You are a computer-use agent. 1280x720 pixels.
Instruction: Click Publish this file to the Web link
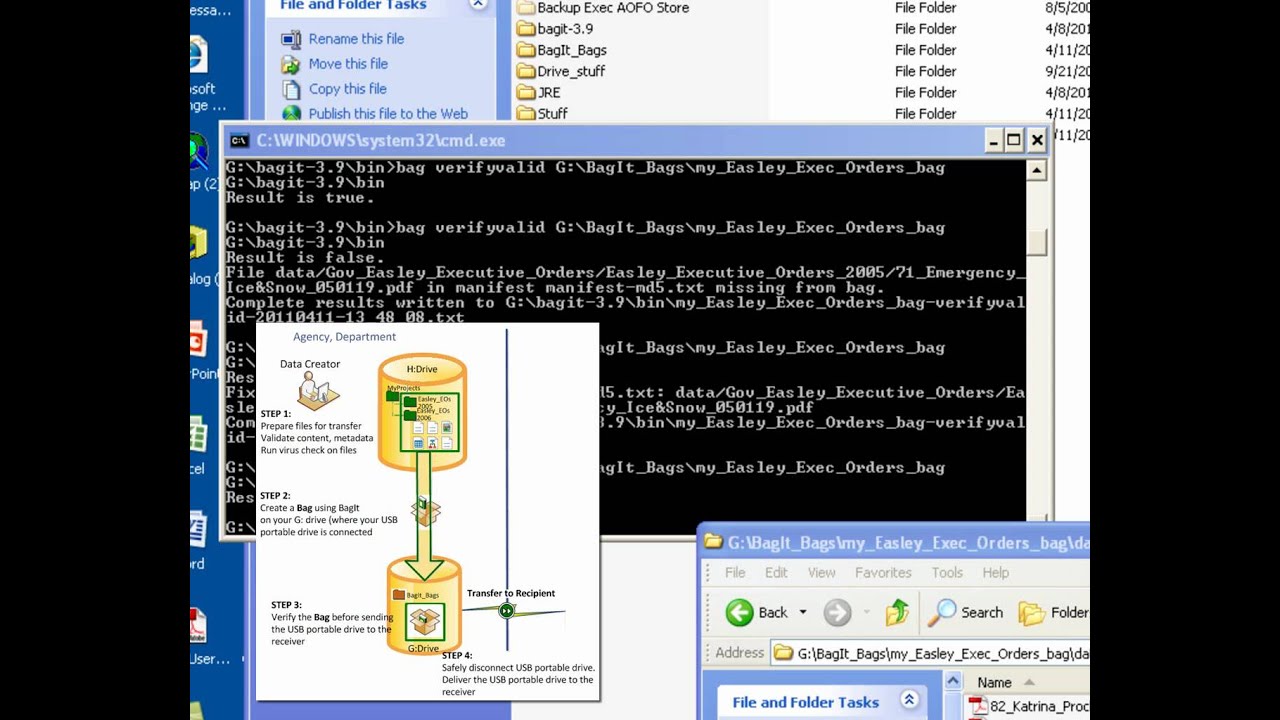click(388, 114)
